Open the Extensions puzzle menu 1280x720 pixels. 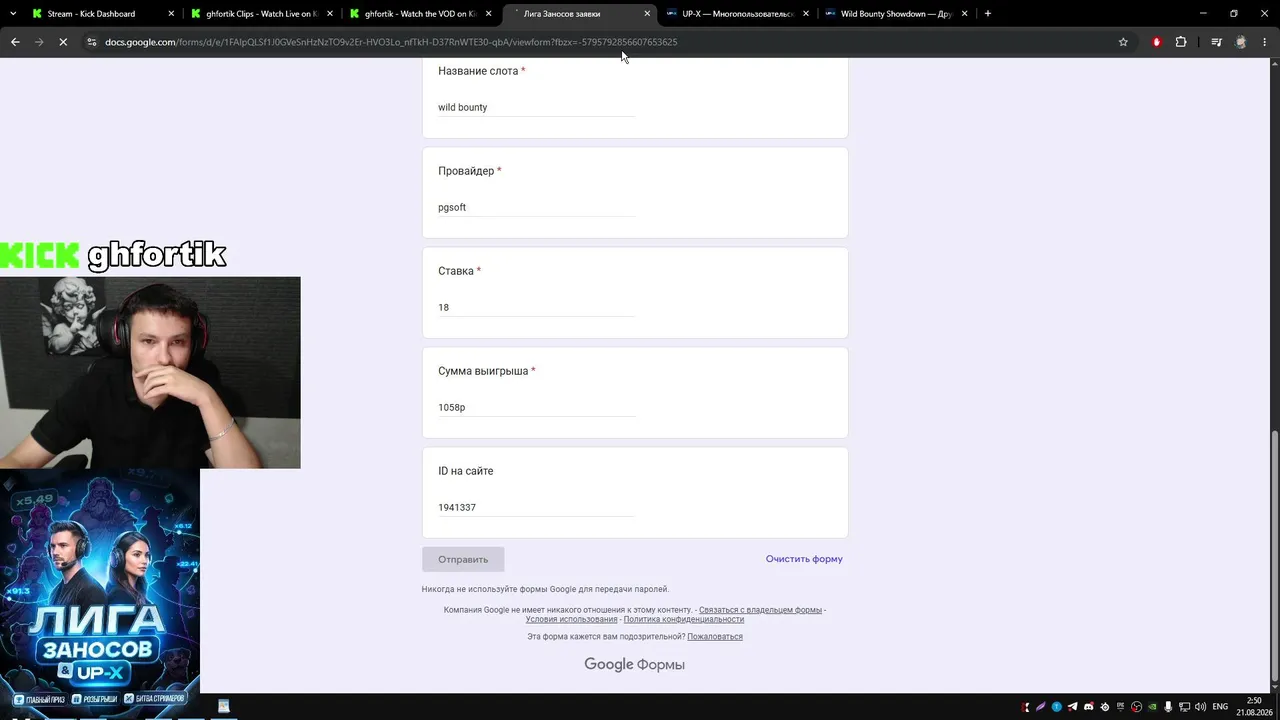(1181, 42)
